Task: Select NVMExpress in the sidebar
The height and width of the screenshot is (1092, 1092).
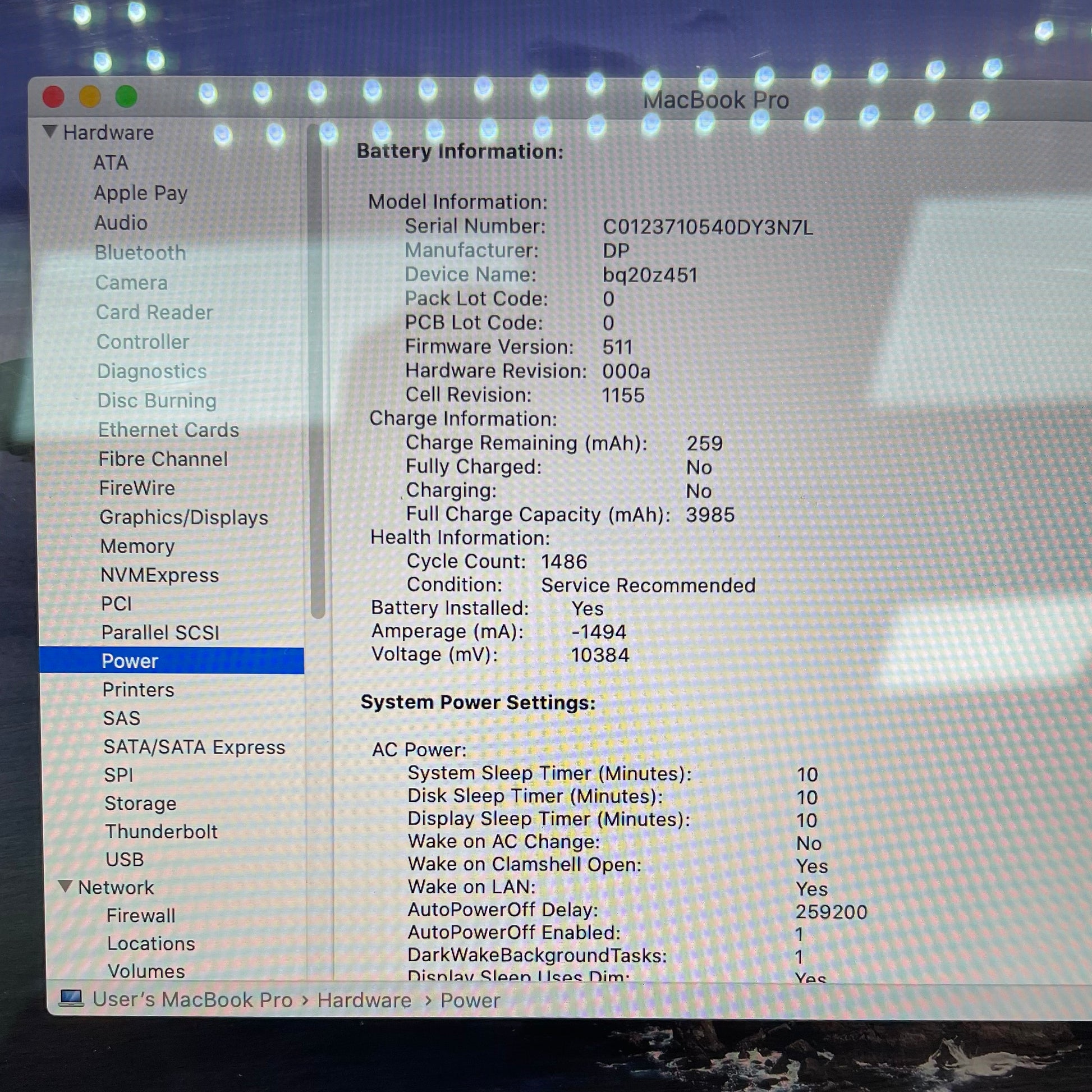Action: pyautogui.click(x=159, y=575)
